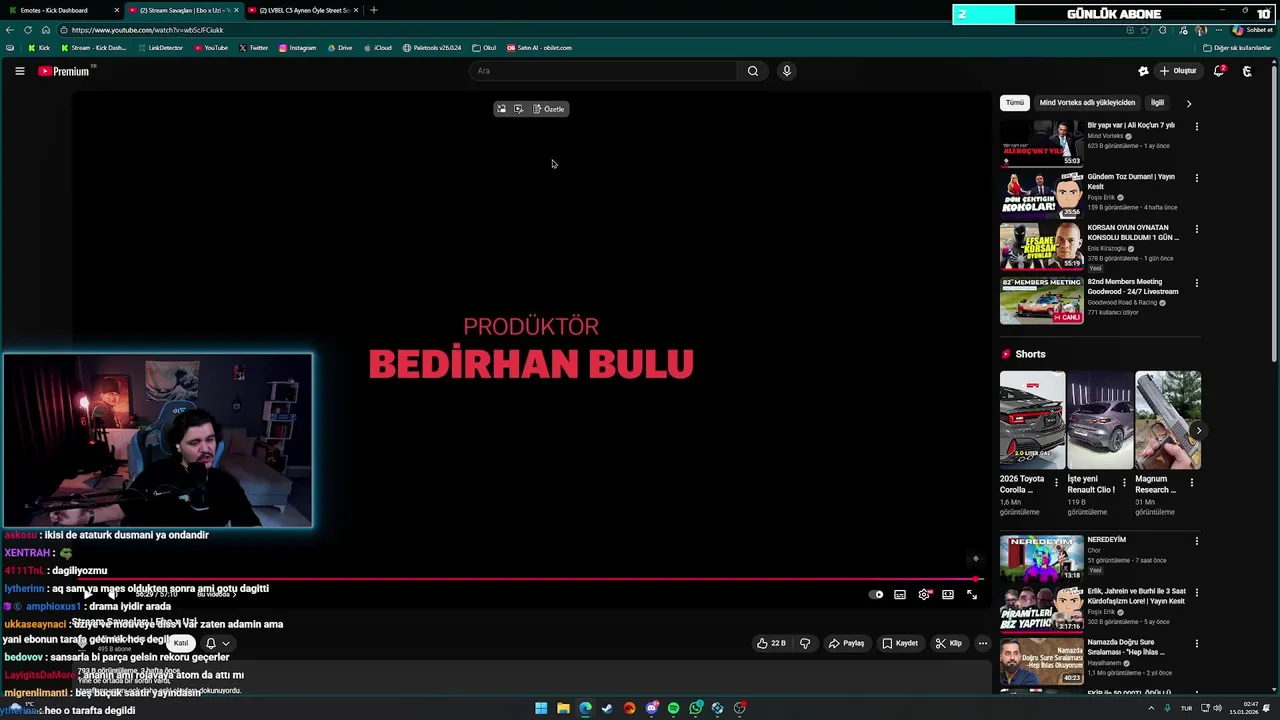Image resolution: width=1280 pixels, height=720 pixels.
Task: Open the Instagram bookmark
Action: [x=297, y=48]
